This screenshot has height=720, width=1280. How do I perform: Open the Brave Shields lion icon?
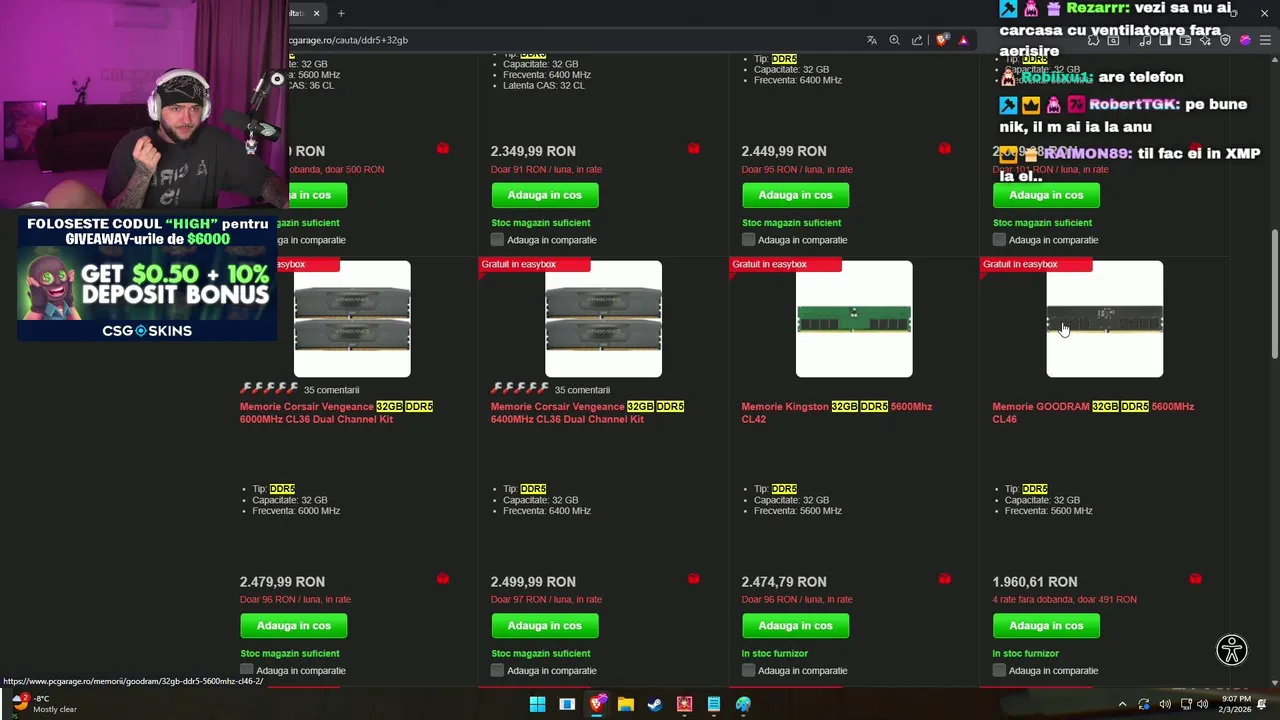pyautogui.click(x=942, y=40)
